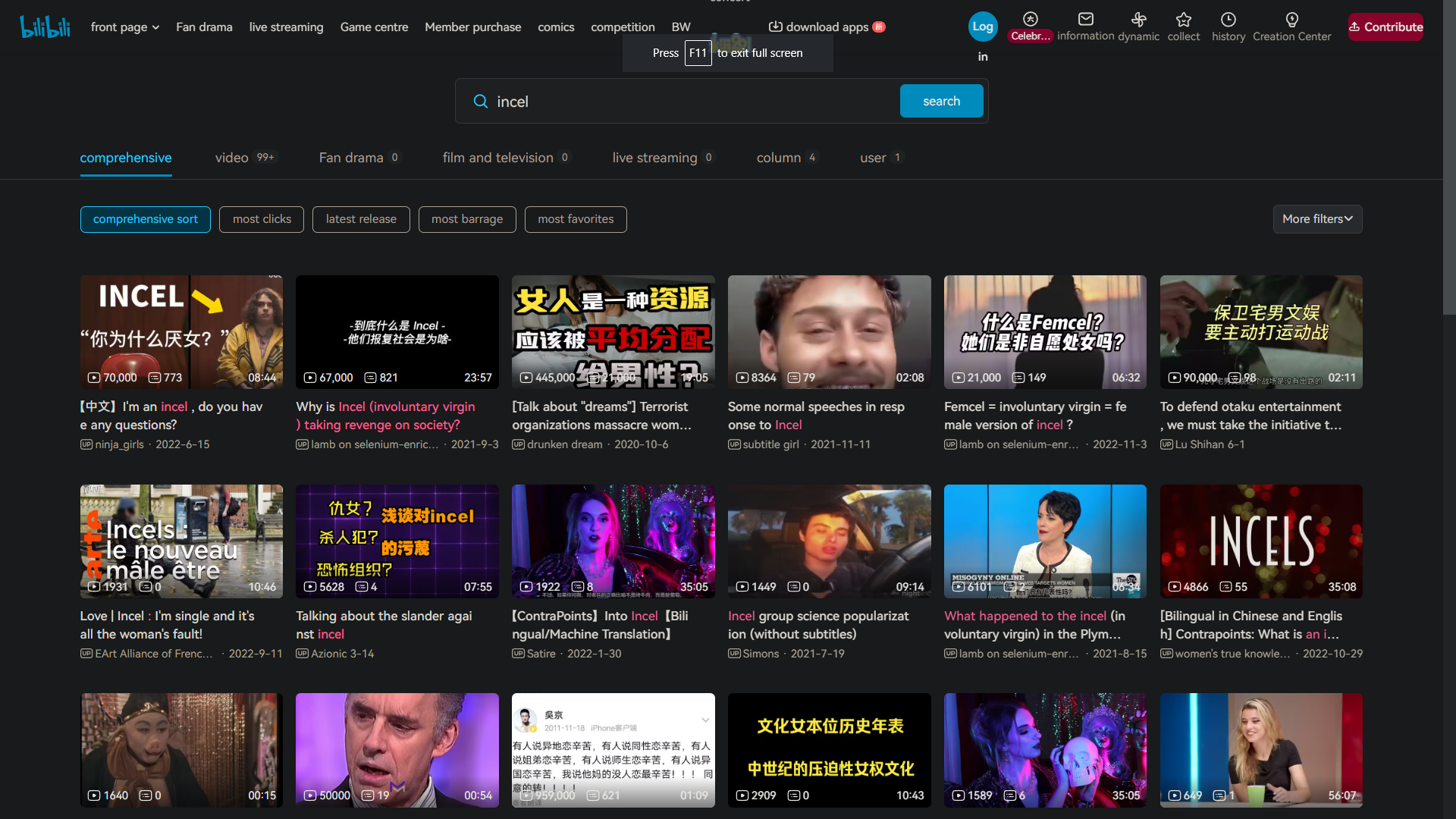Switch to the user tab
This screenshot has height=819, width=1456.
pos(880,158)
